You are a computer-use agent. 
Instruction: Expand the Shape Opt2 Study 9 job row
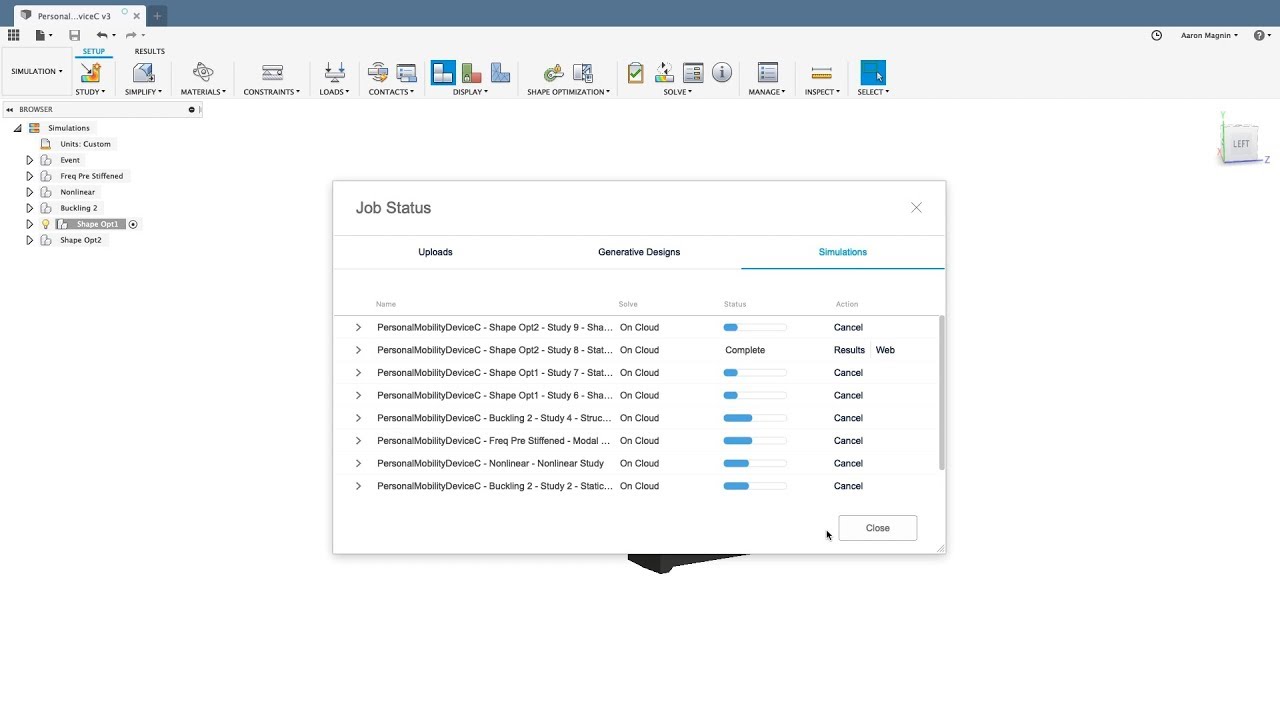click(x=358, y=327)
